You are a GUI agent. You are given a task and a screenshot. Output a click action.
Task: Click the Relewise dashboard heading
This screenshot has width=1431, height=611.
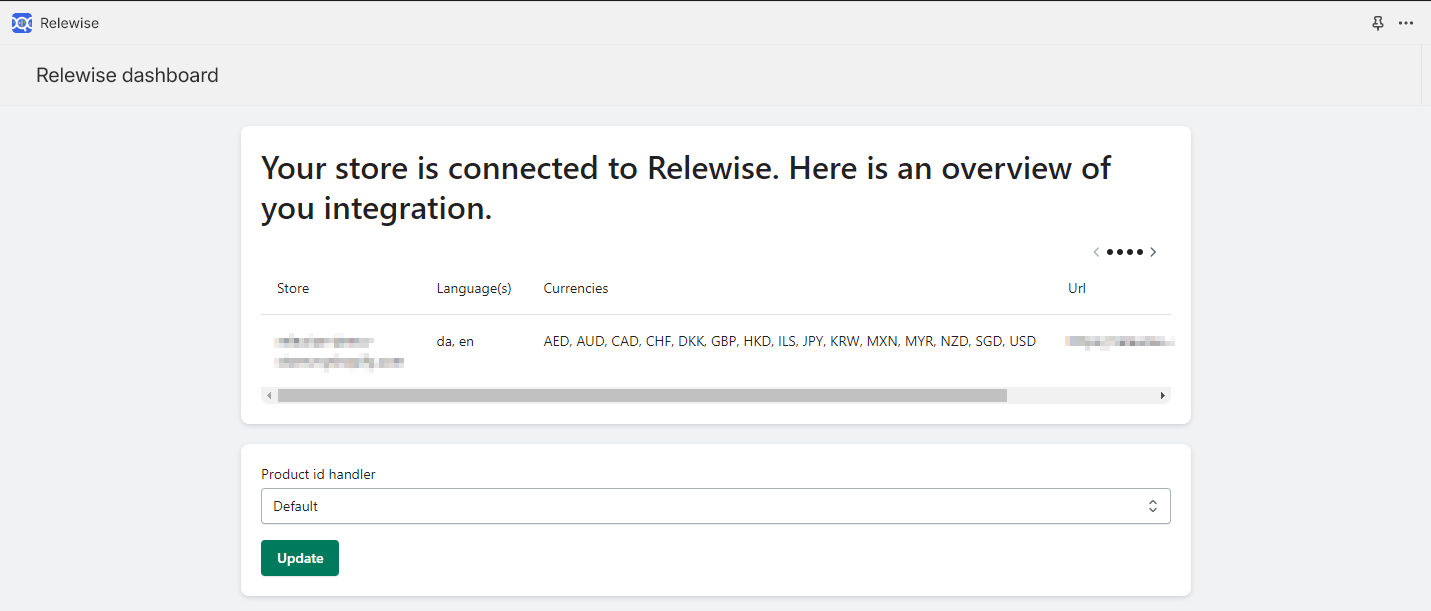coord(126,74)
